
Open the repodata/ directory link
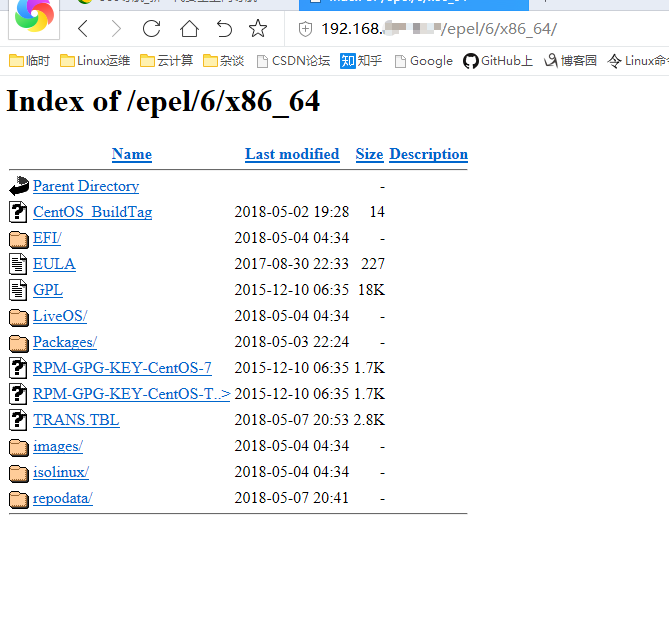63,498
